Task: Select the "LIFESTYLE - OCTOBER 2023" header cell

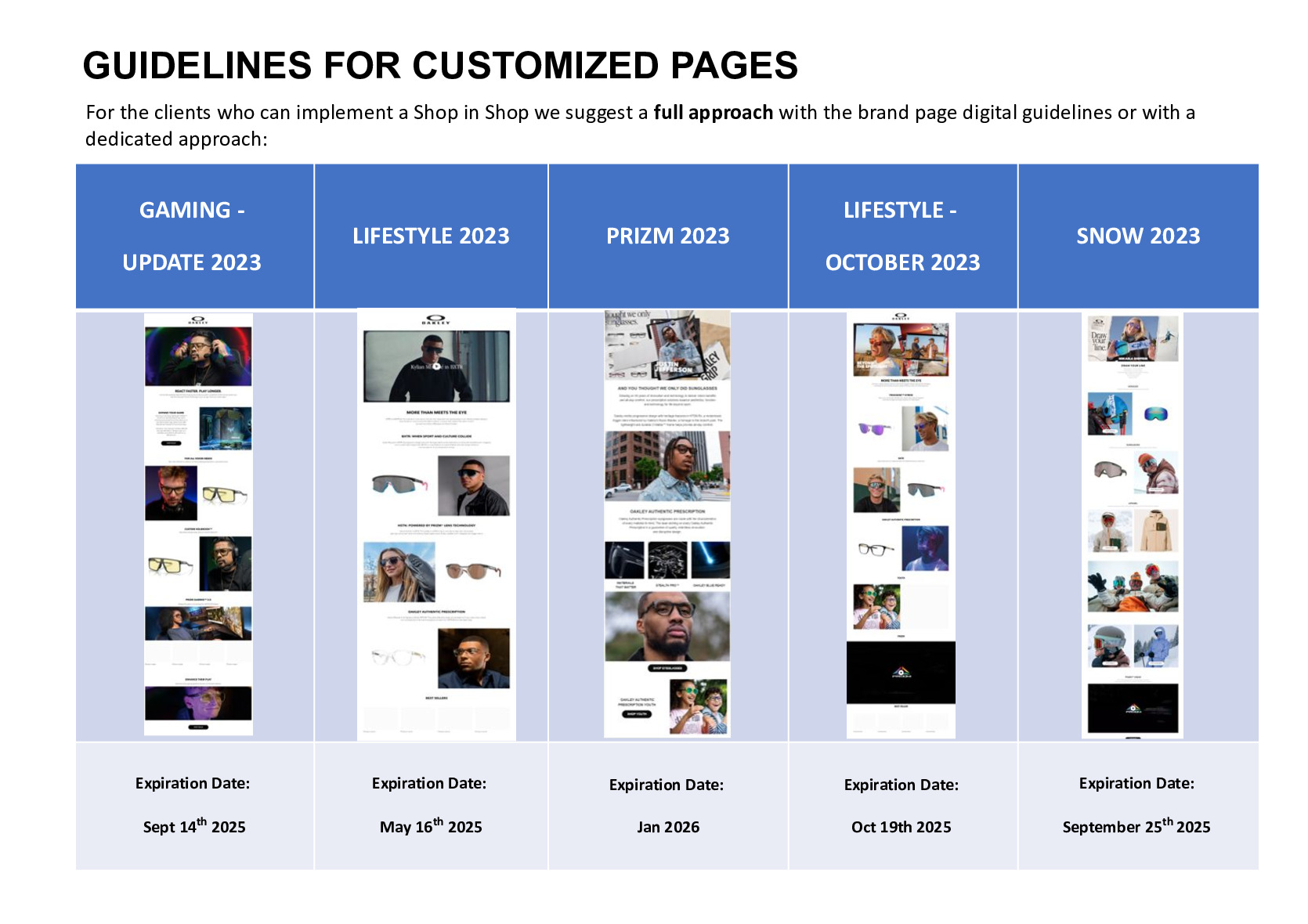Action: (x=903, y=236)
